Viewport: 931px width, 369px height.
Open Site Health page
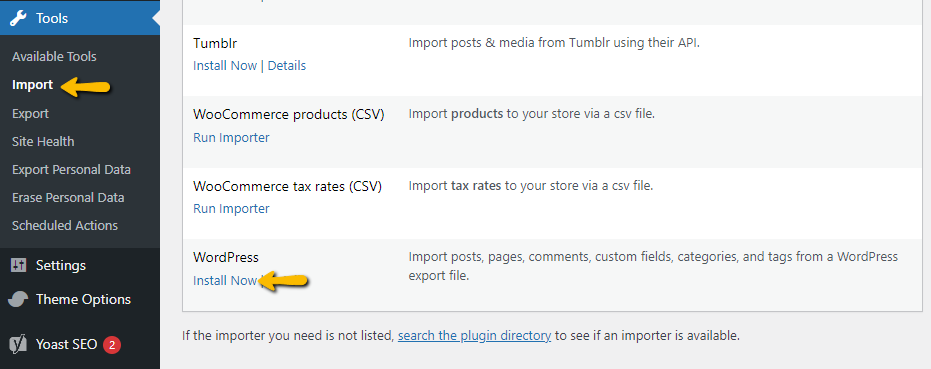(43, 141)
